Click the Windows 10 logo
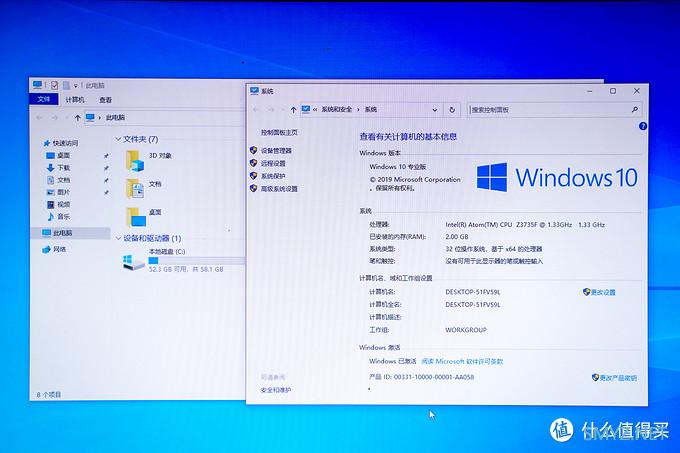This screenshot has height=453, width=680. [x=557, y=177]
